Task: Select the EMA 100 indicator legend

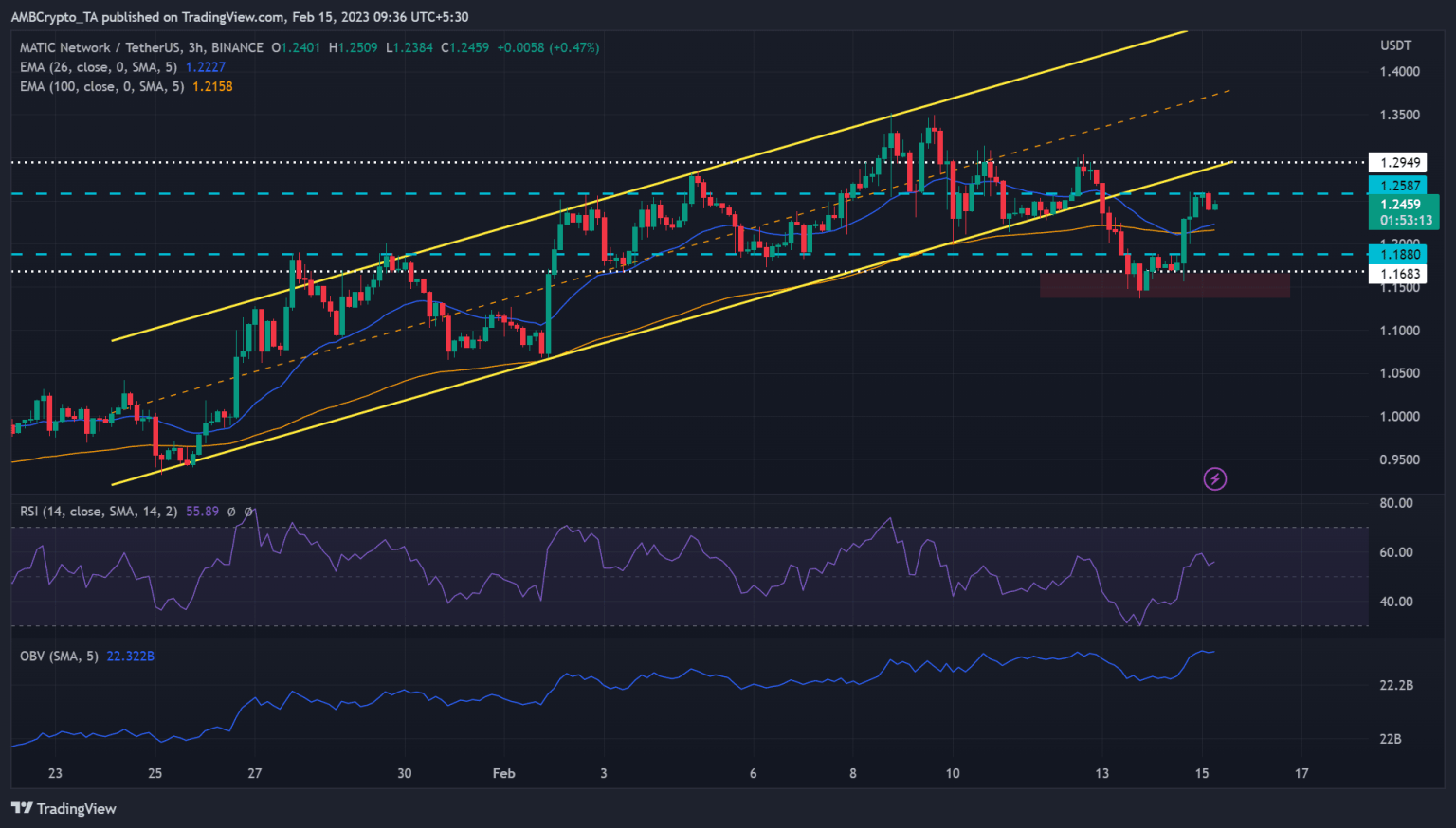Action: pyautogui.click(x=102, y=86)
